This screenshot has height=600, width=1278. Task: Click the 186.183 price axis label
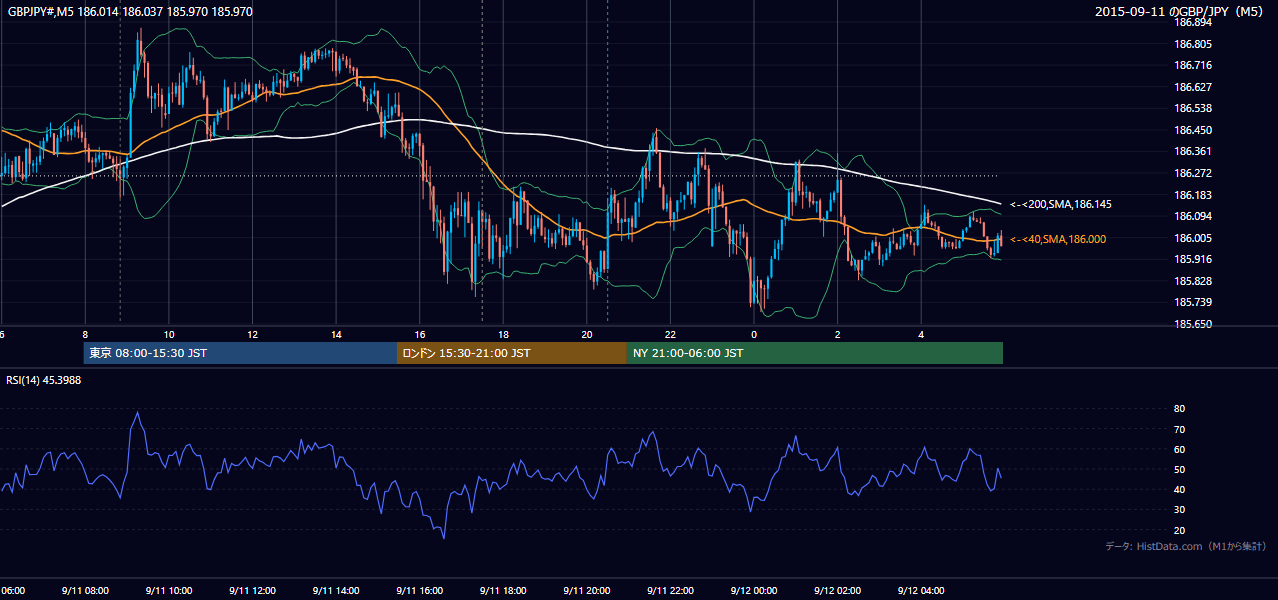click(x=1193, y=195)
